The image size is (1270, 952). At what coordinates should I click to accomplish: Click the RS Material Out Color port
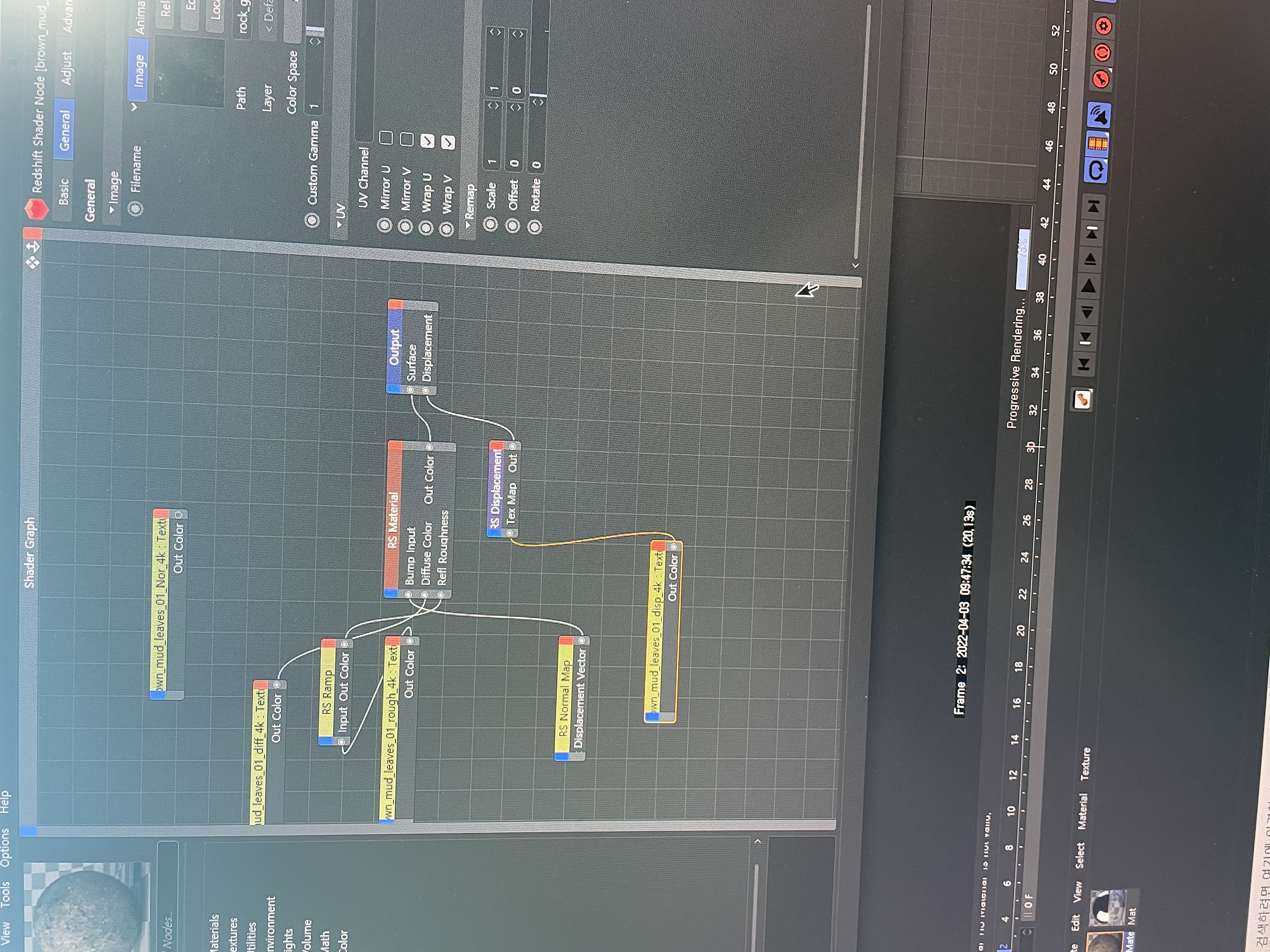[x=429, y=447]
